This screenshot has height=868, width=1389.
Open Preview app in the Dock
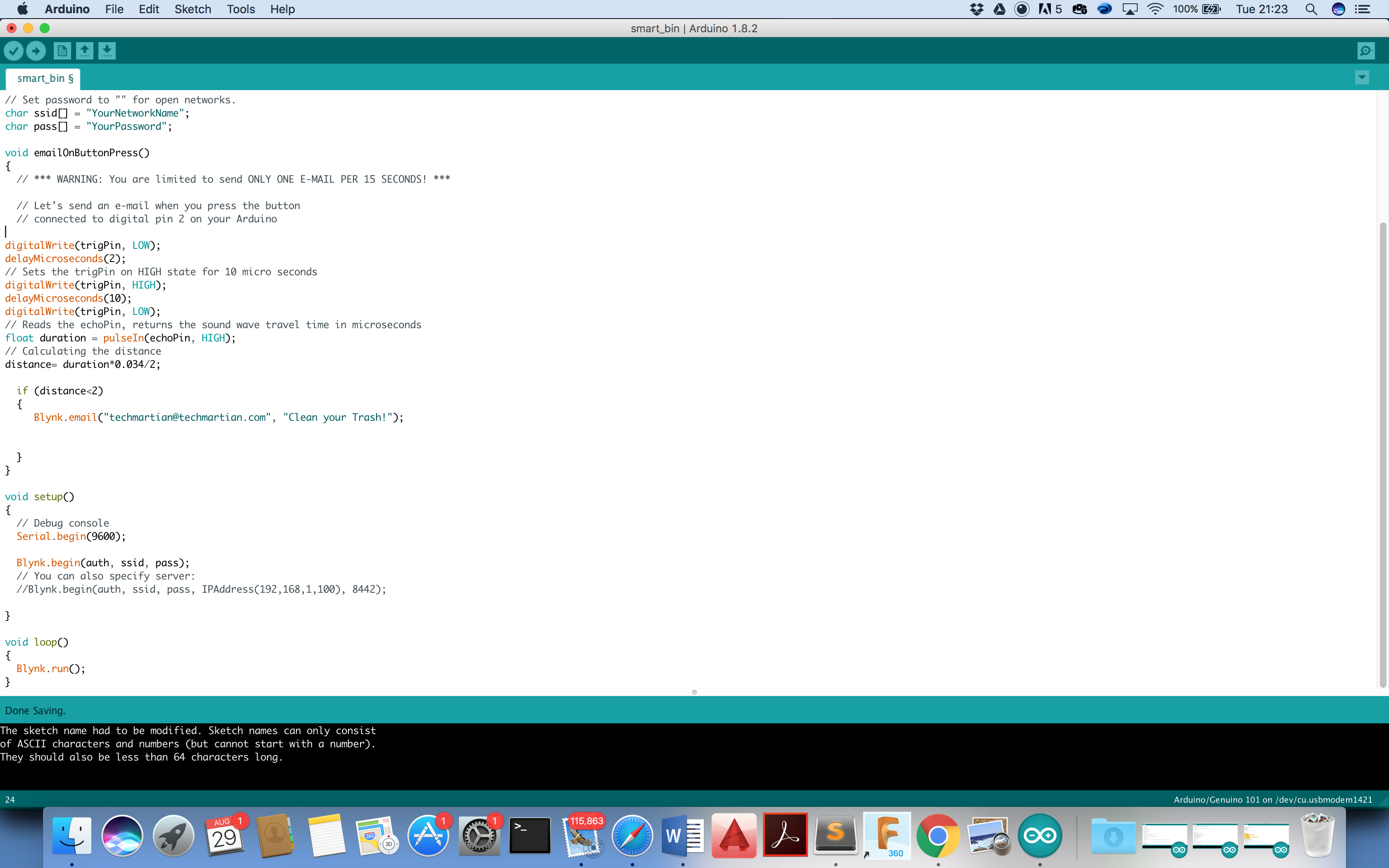tap(989, 836)
